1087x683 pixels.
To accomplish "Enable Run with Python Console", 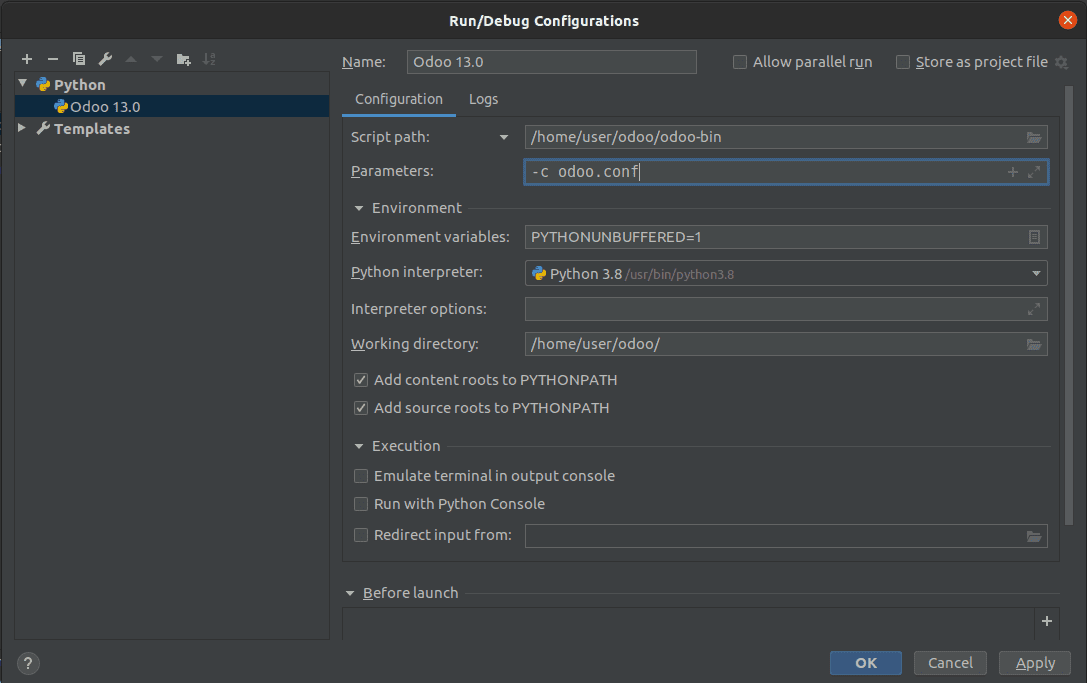I will click(360, 504).
